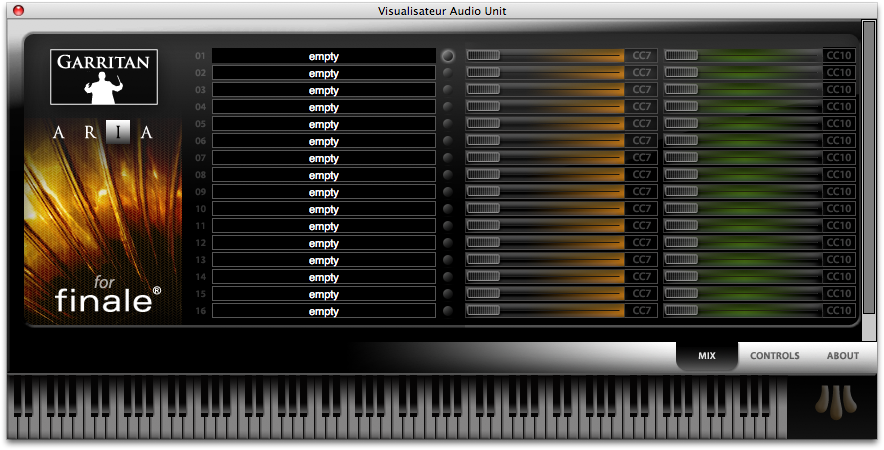Open instrument slot 08 'empty' menu
The width and height of the screenshot is (884, 450).
pos(323,175)
